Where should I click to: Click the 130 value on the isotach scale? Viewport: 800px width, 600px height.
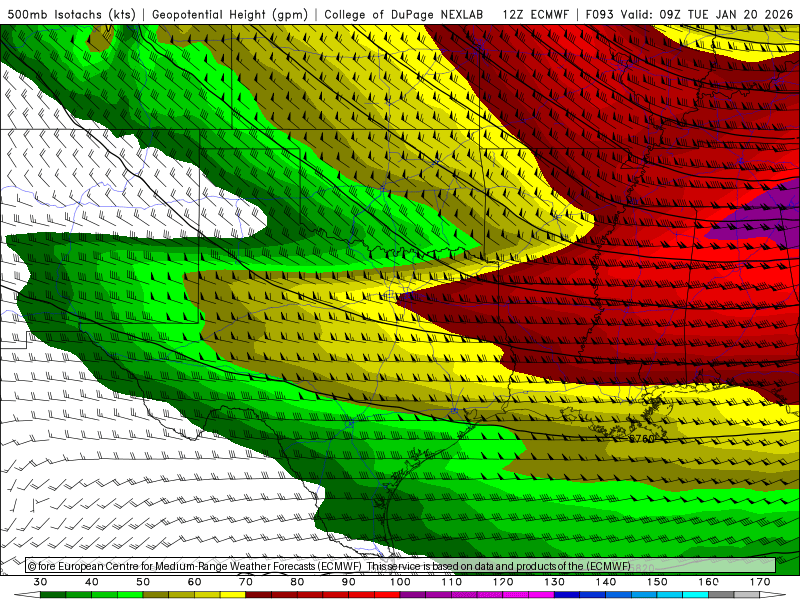(555, 582)
